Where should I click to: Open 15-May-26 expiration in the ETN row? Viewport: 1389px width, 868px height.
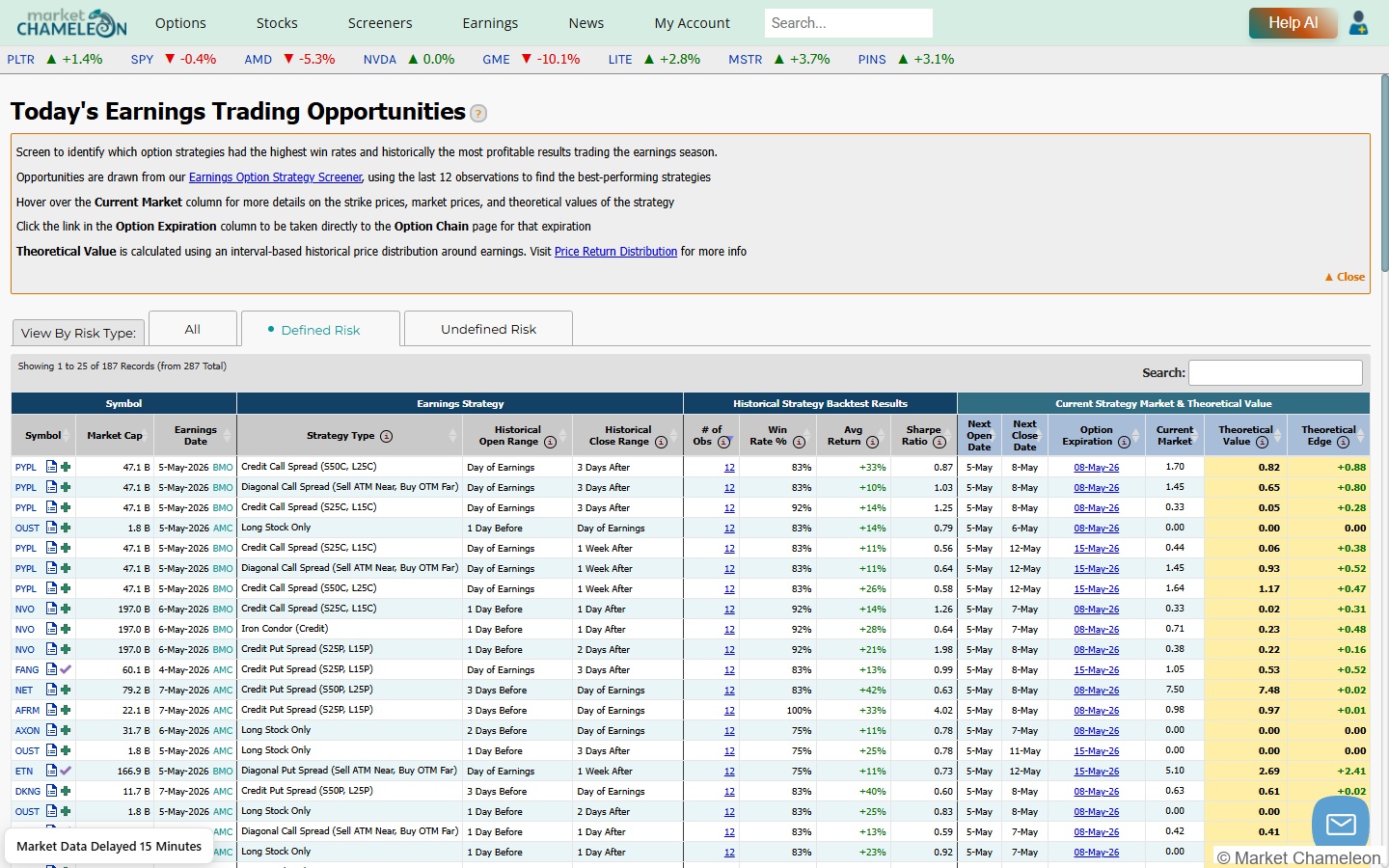pos(1097,772)
